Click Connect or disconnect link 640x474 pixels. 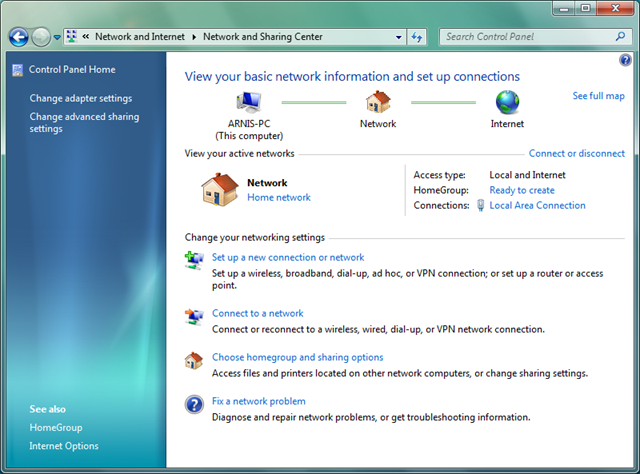click(577, 154)
